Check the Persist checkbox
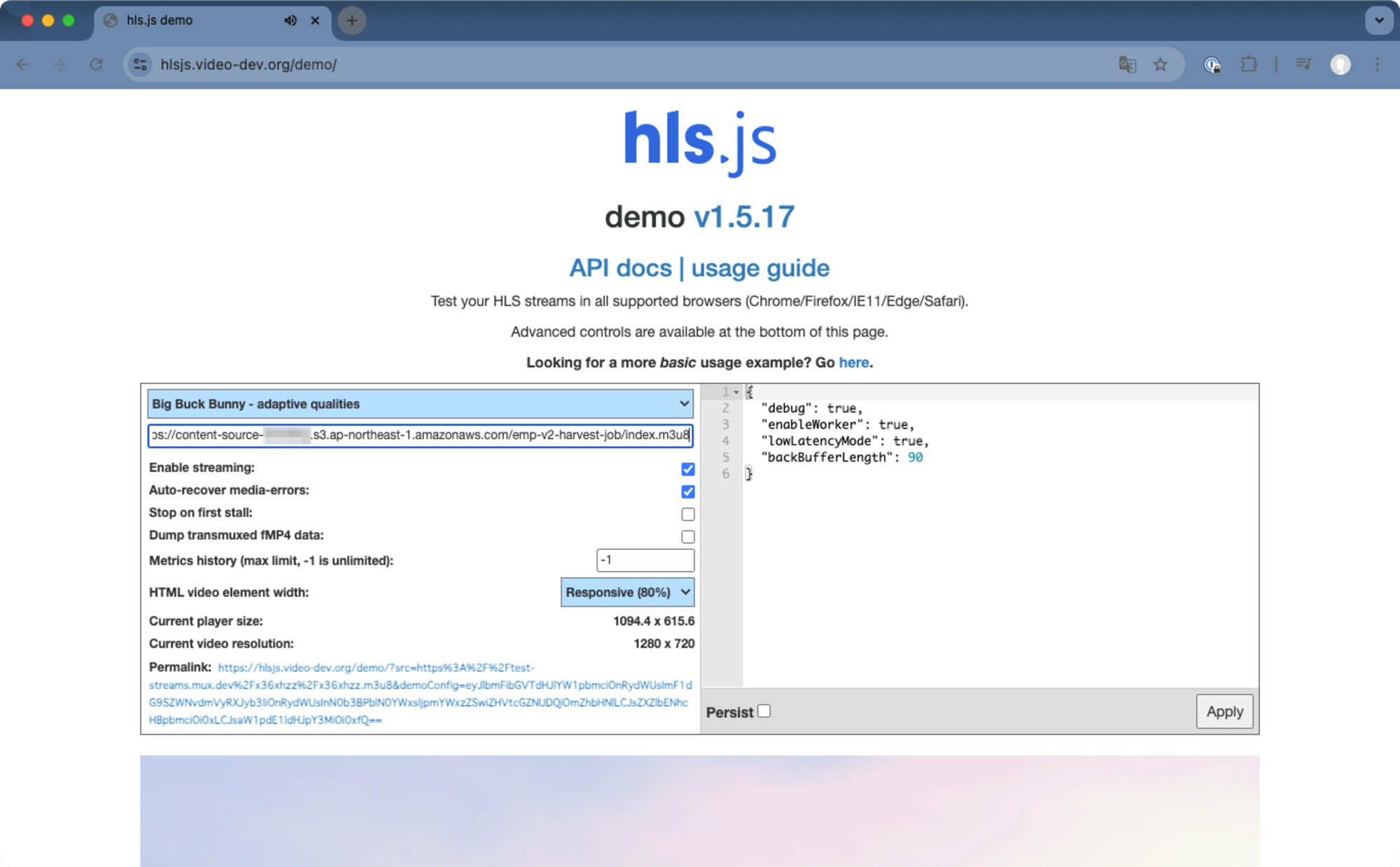The height and width of the screenshot is (867, 1400). coord(764,711)
